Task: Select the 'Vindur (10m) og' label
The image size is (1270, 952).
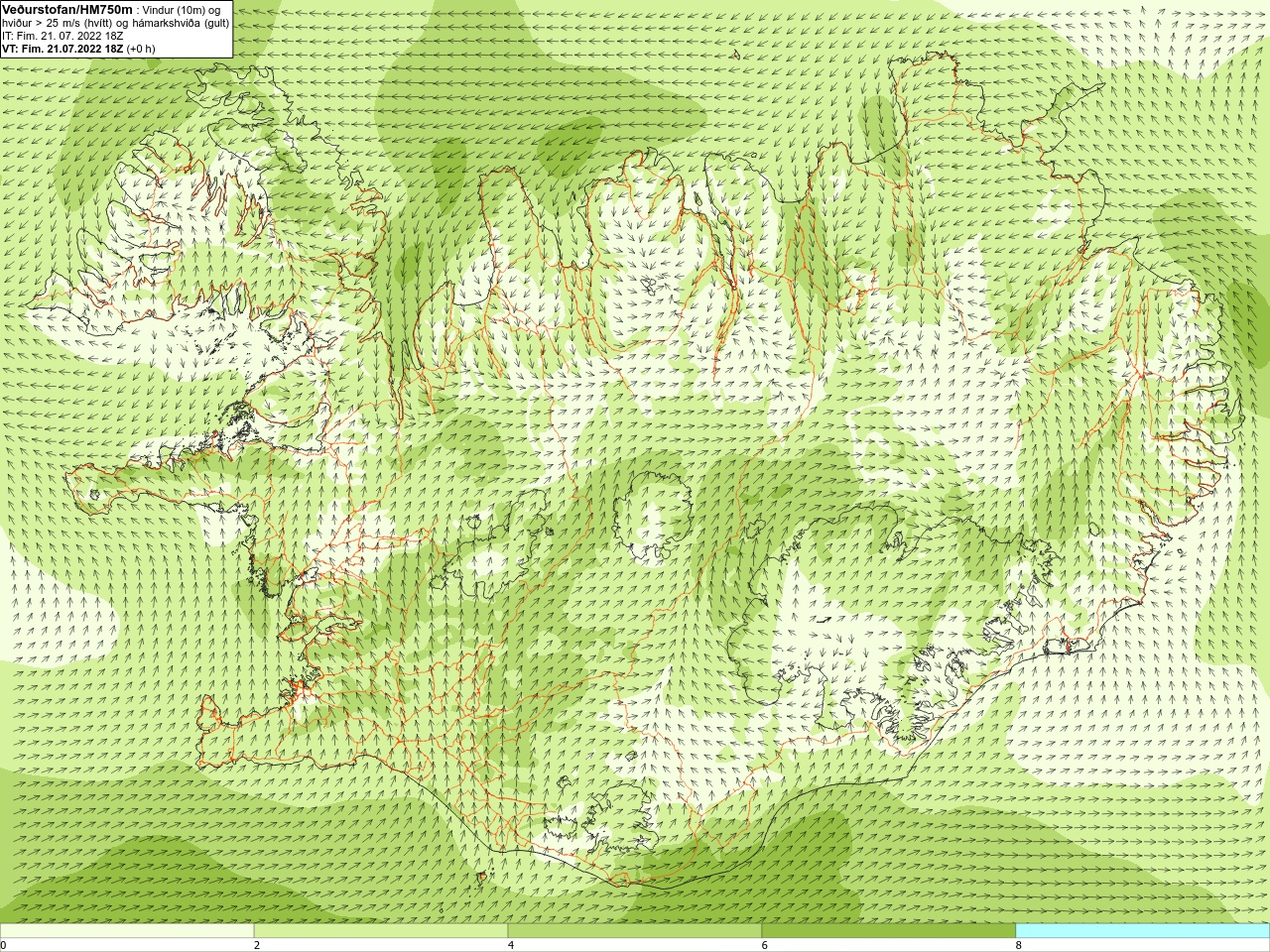Action: click(182, 10)
